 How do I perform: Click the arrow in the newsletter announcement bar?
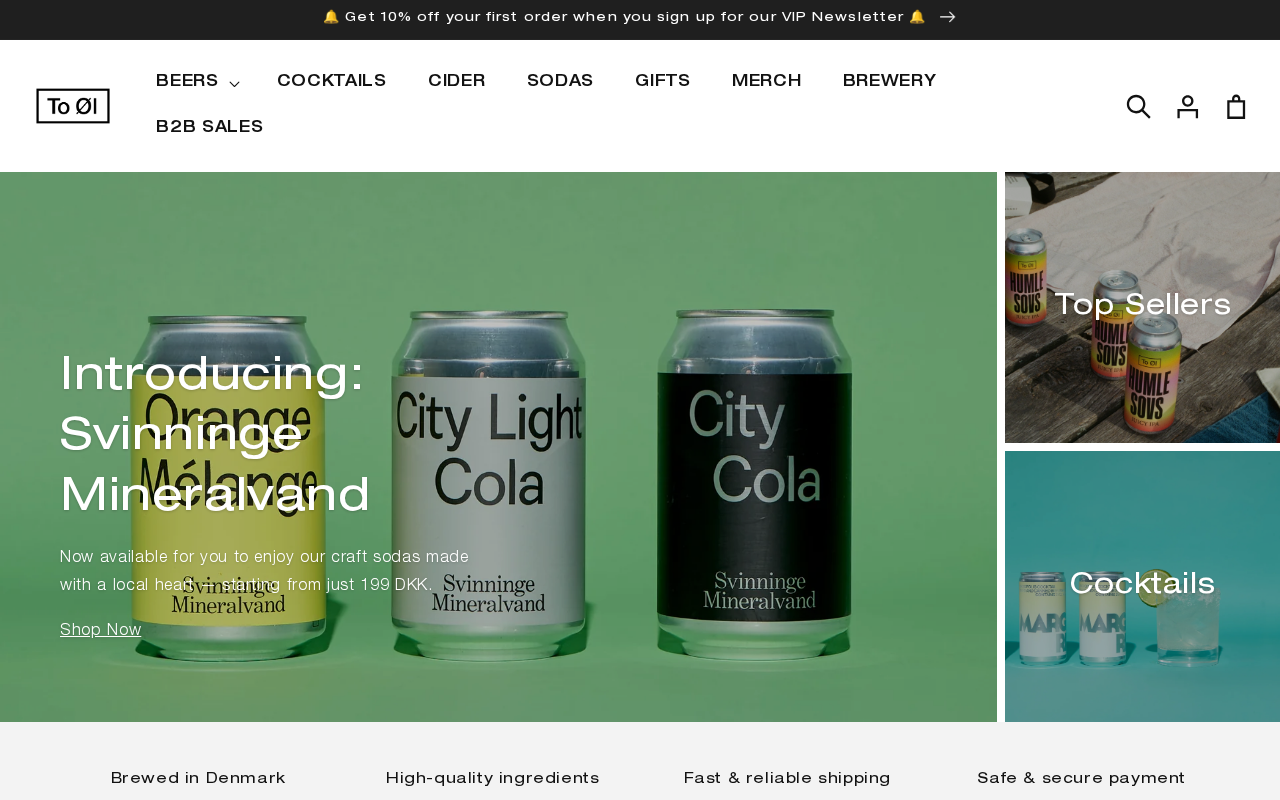pos(948,17)
